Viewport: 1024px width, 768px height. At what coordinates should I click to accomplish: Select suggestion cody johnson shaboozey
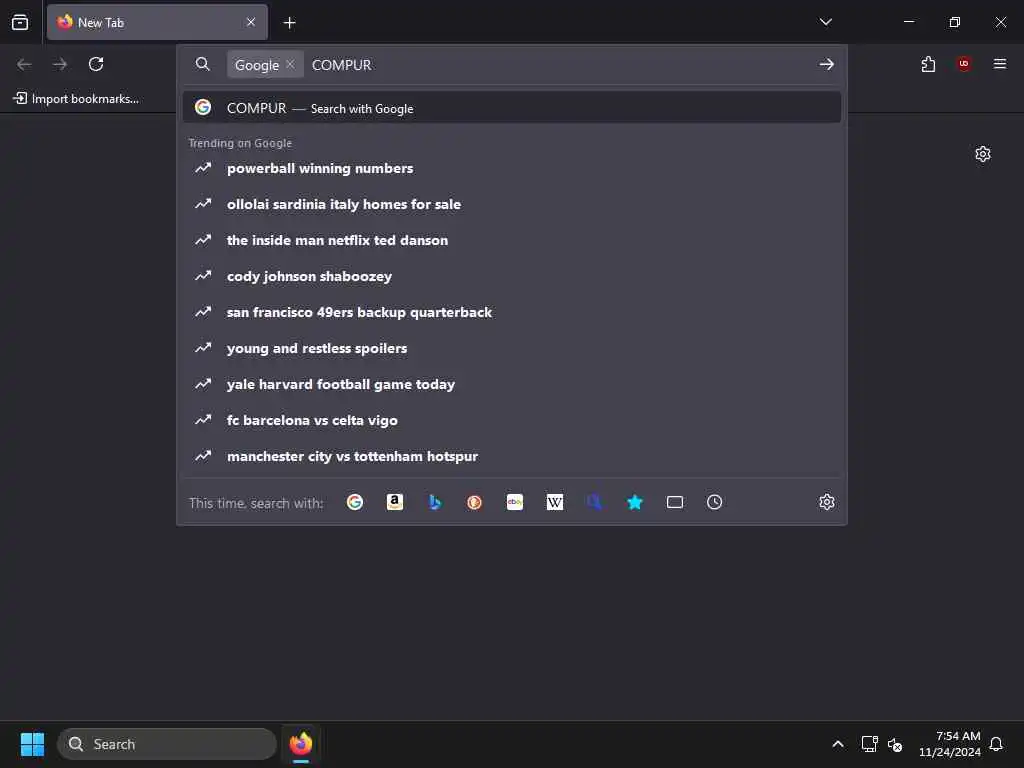(512, 276)
